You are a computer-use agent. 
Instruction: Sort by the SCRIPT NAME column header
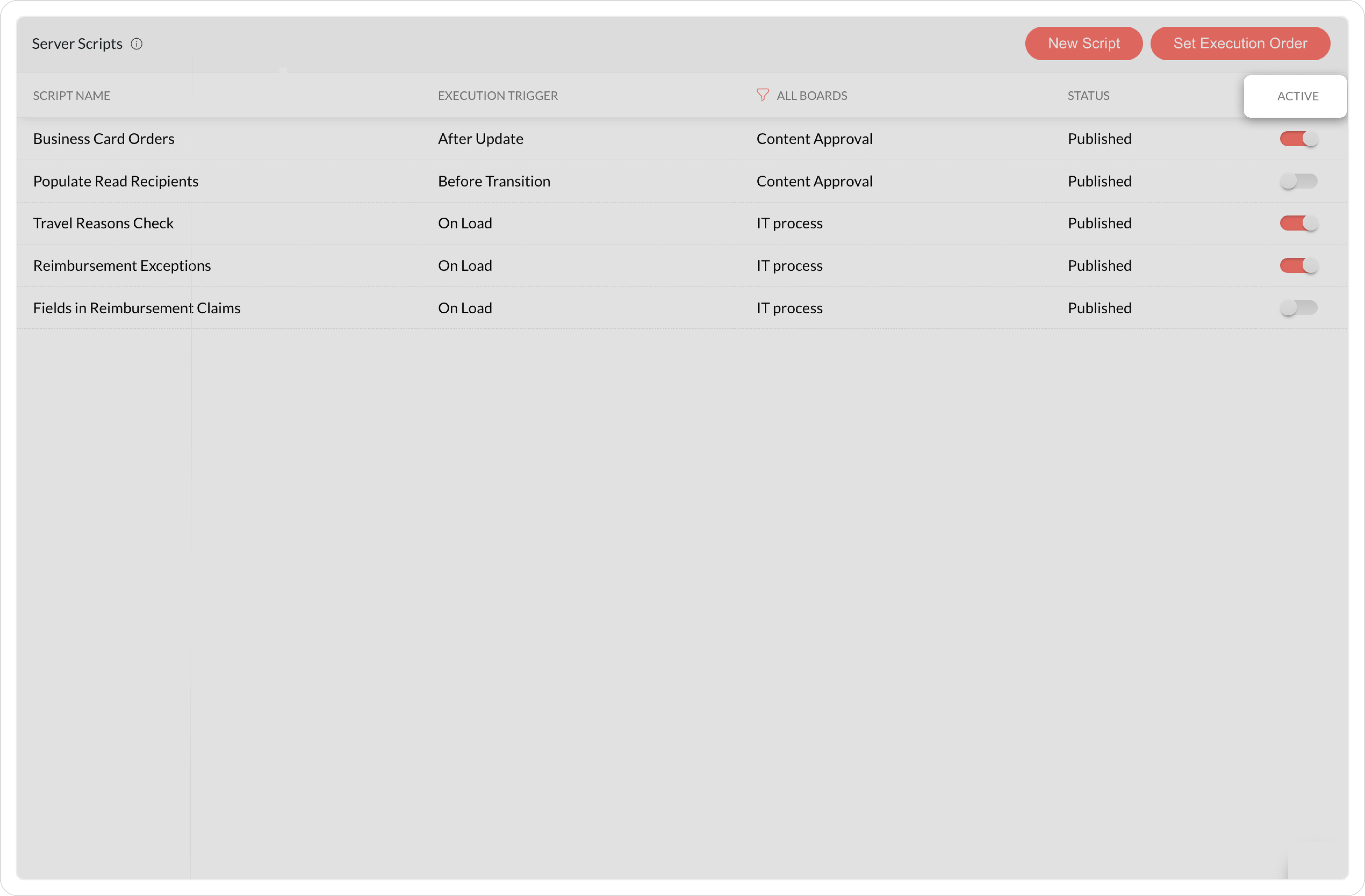point(72,96)
